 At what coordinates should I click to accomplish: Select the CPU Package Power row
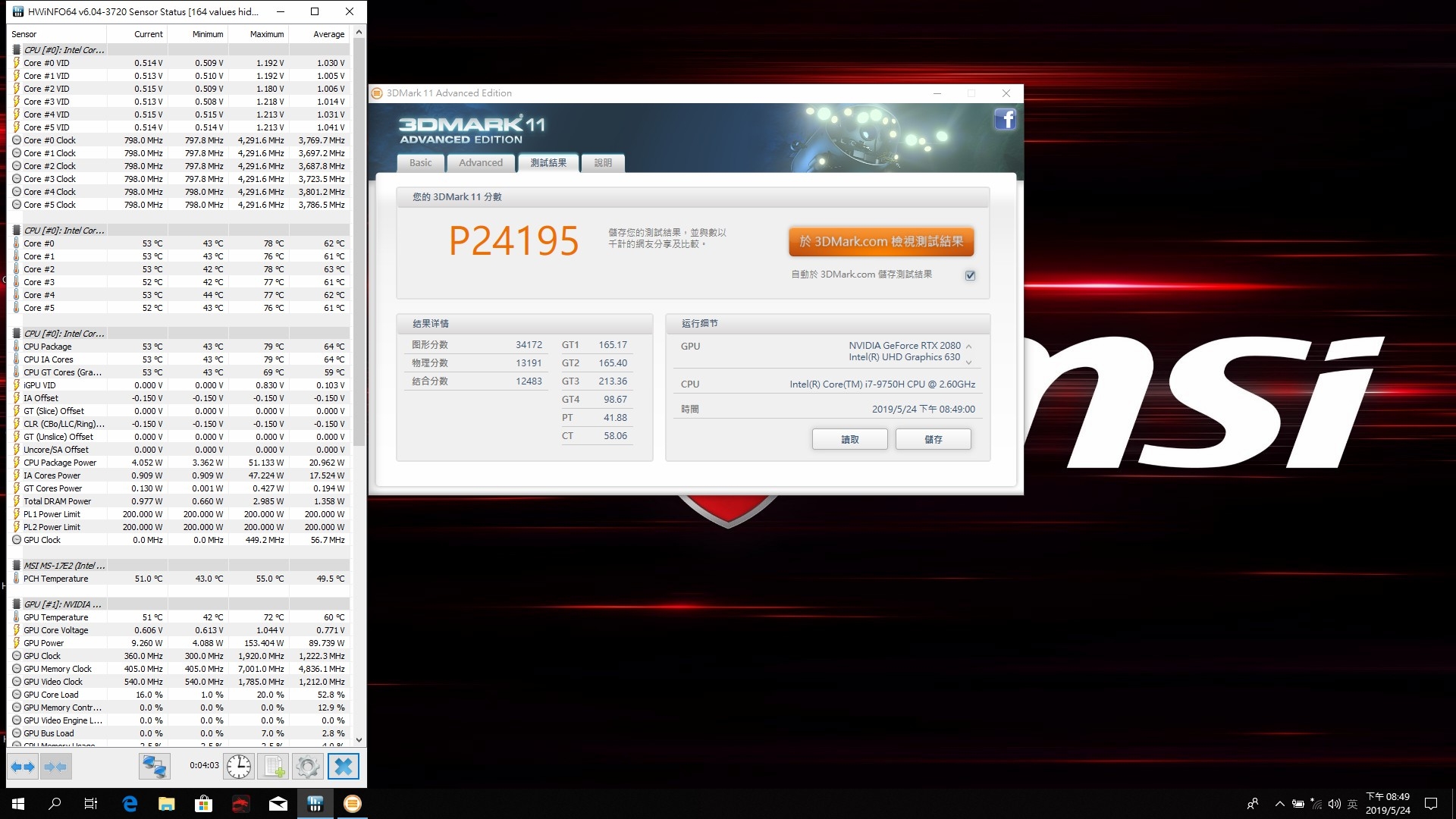coord(179,463)
